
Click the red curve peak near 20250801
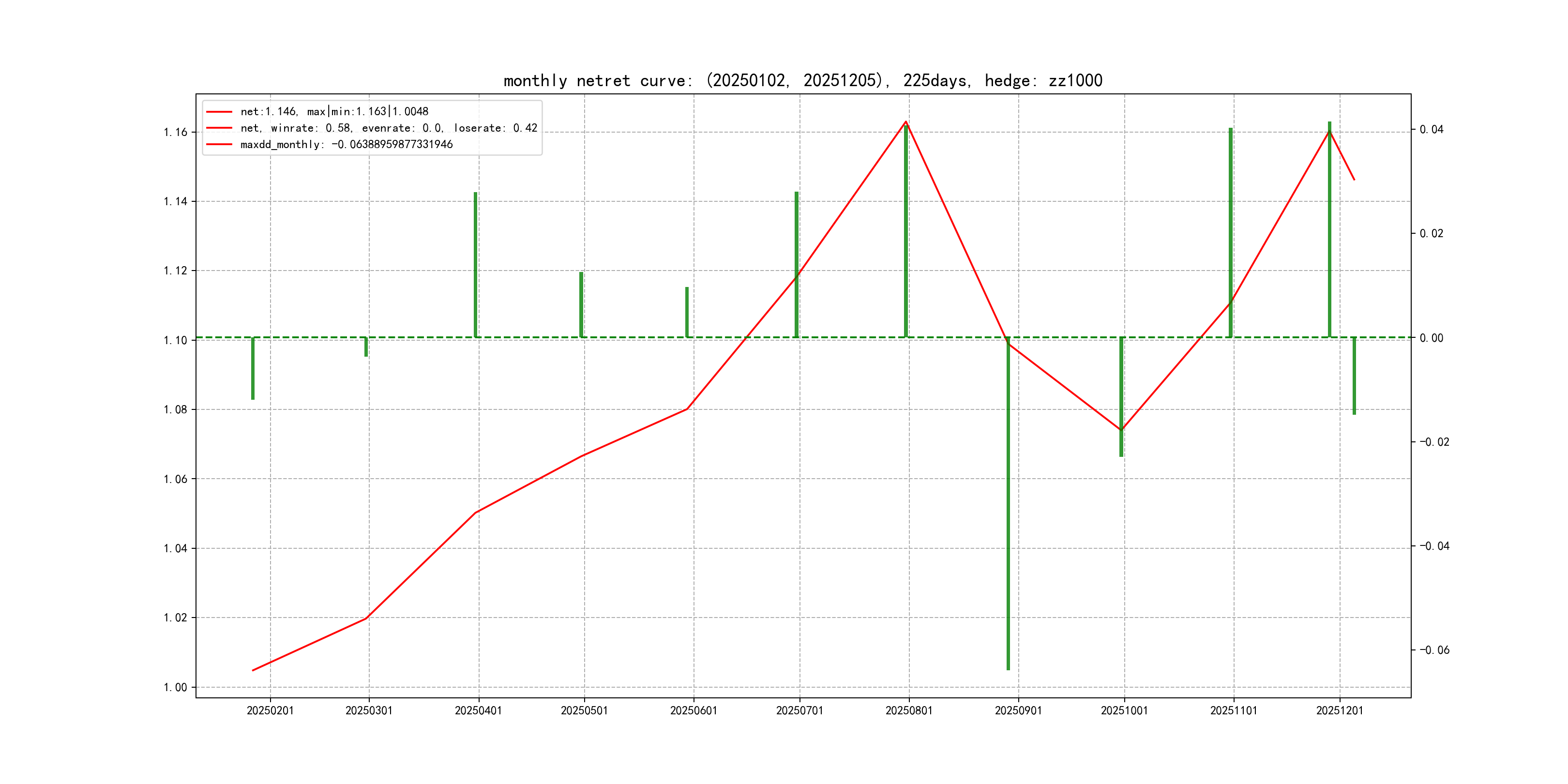(x=906, y=122)
